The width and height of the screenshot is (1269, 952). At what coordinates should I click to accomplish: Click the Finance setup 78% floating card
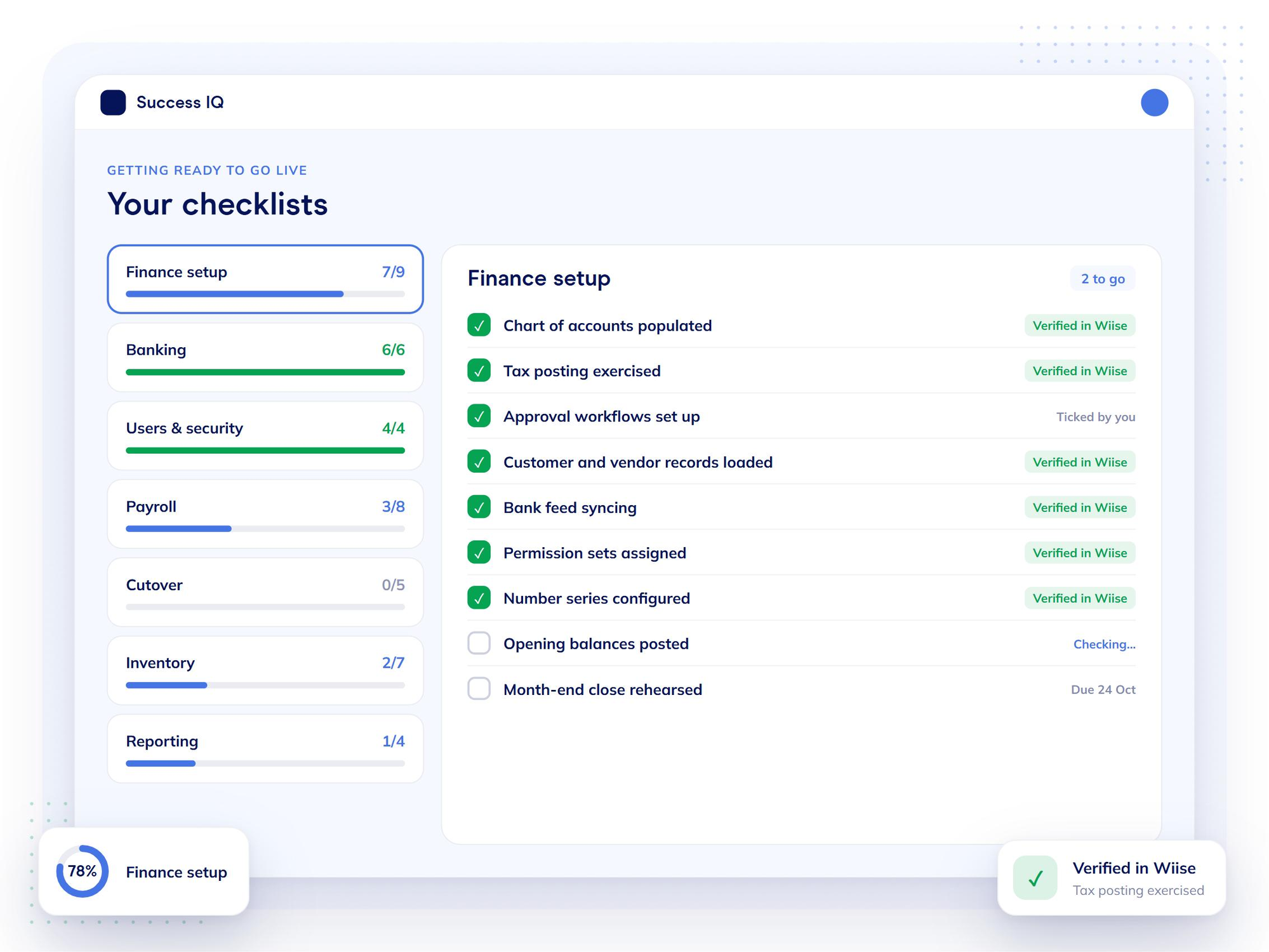pos(144,871)
